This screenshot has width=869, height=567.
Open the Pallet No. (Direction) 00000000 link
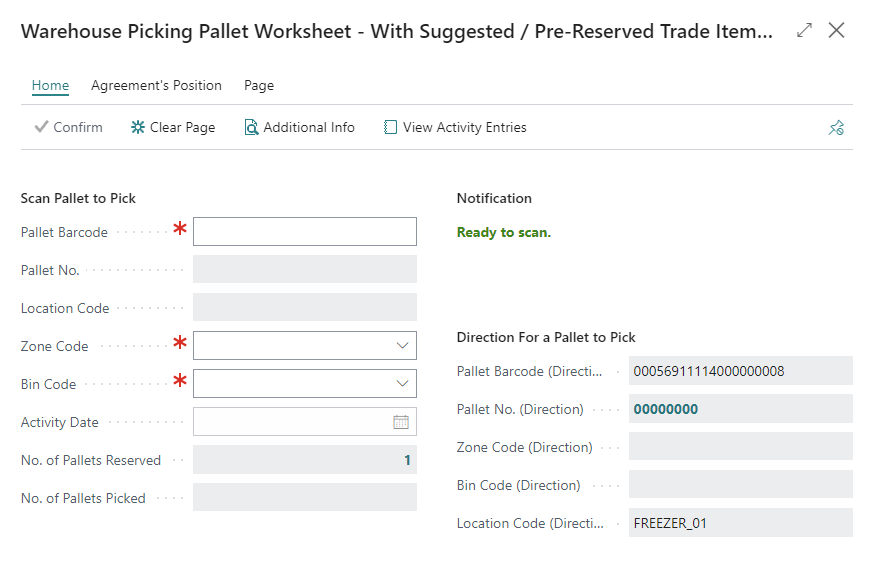tap(666, 409)
